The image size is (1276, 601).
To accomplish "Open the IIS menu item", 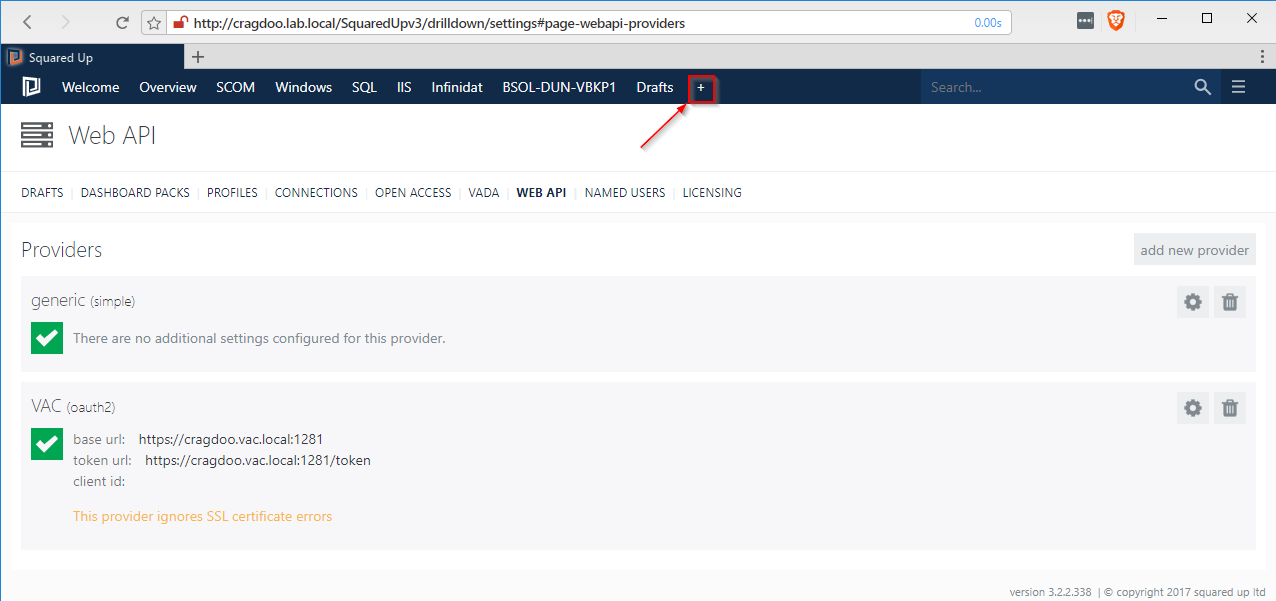I will click(x=404, y=87).
